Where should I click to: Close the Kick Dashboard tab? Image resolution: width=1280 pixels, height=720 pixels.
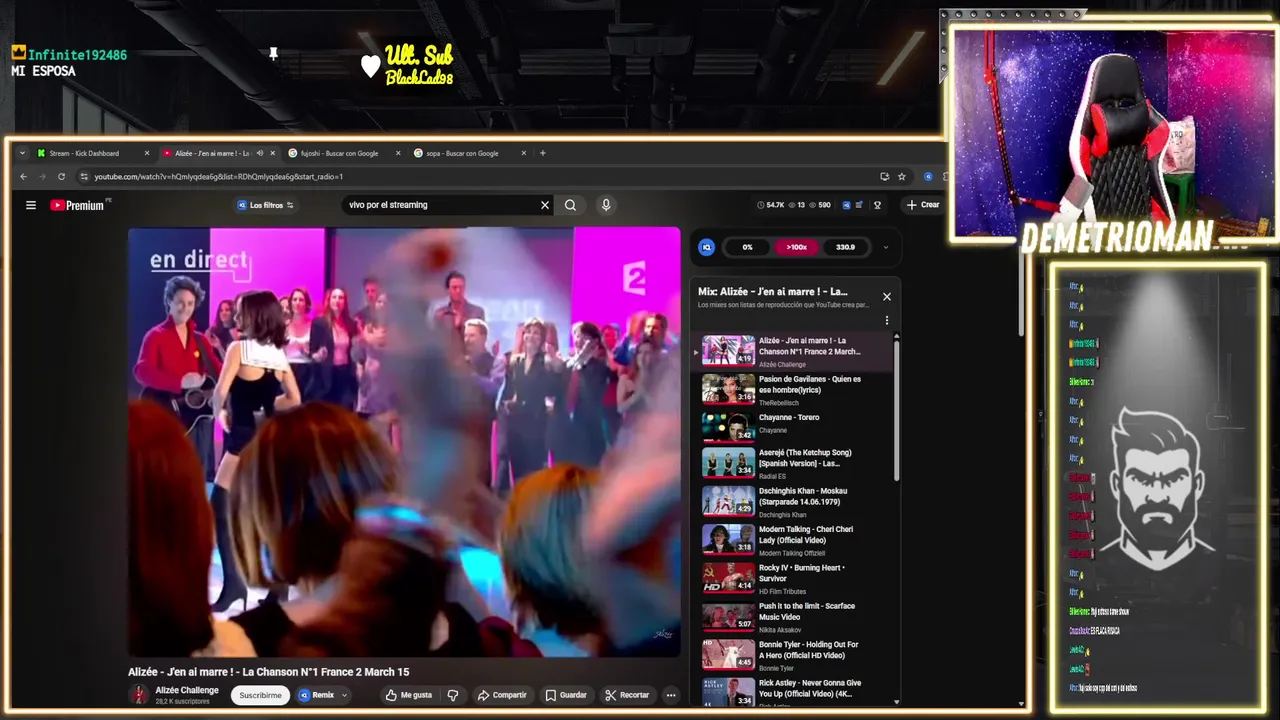(x=147, y=153)
